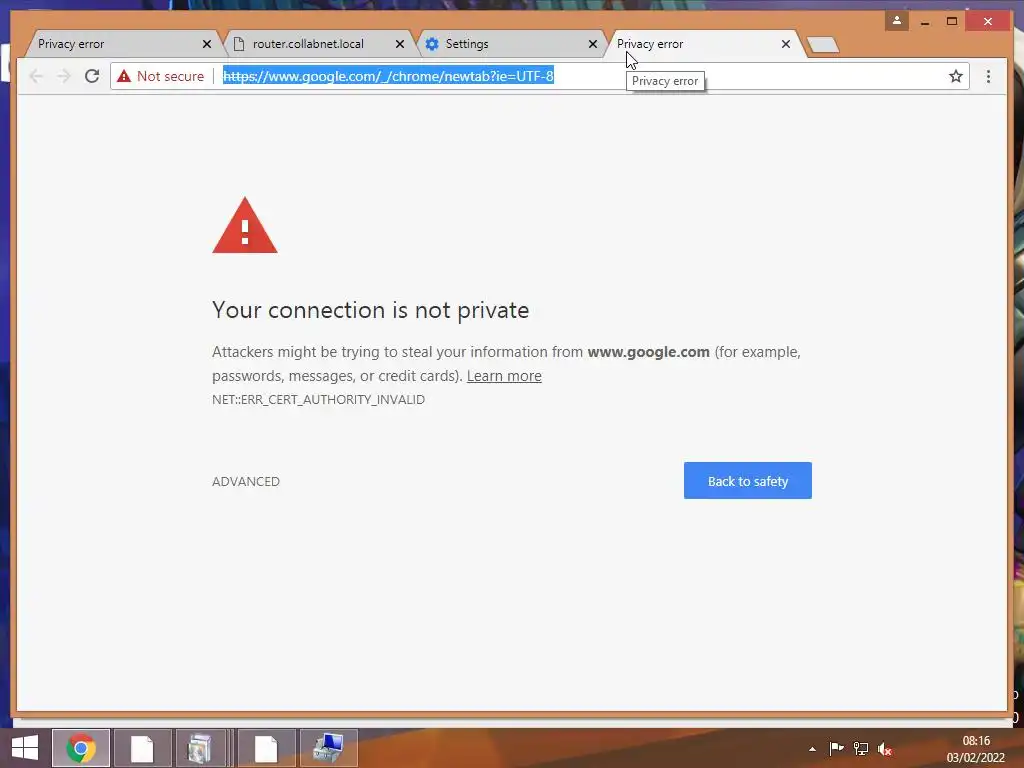Expand the ADVANCED options
The height and width of the screenshot is (768, 1024).
pos(246,481)
